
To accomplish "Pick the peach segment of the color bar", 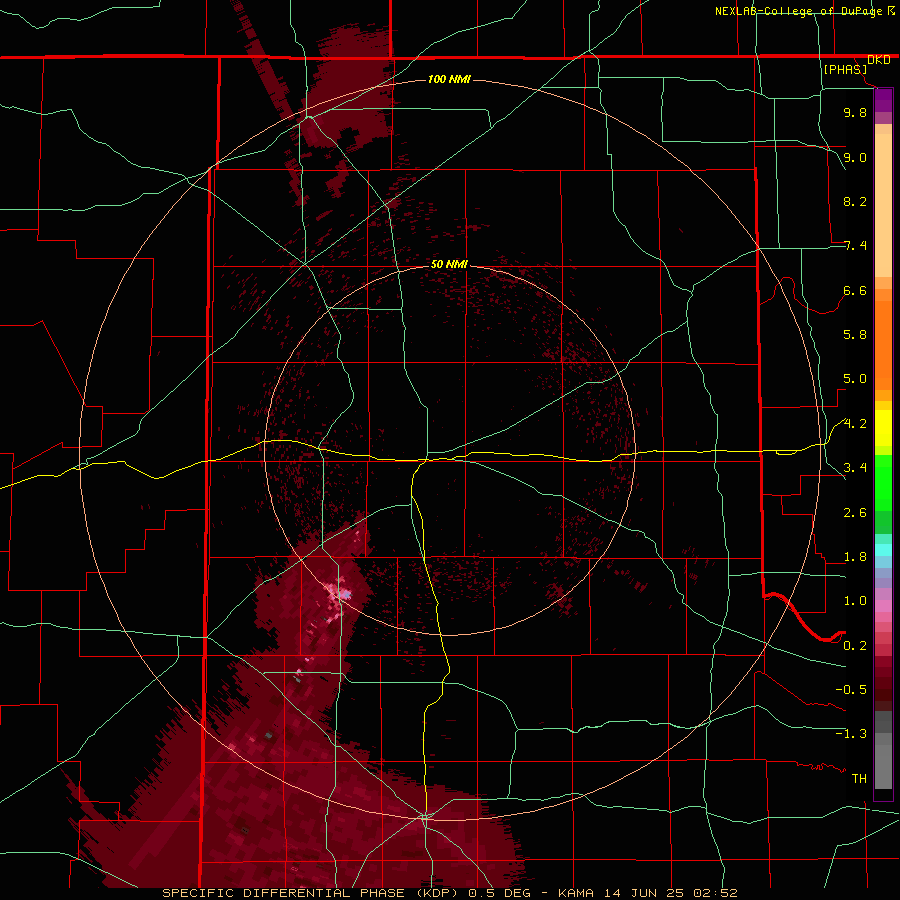I will click(x=883, y=201).
